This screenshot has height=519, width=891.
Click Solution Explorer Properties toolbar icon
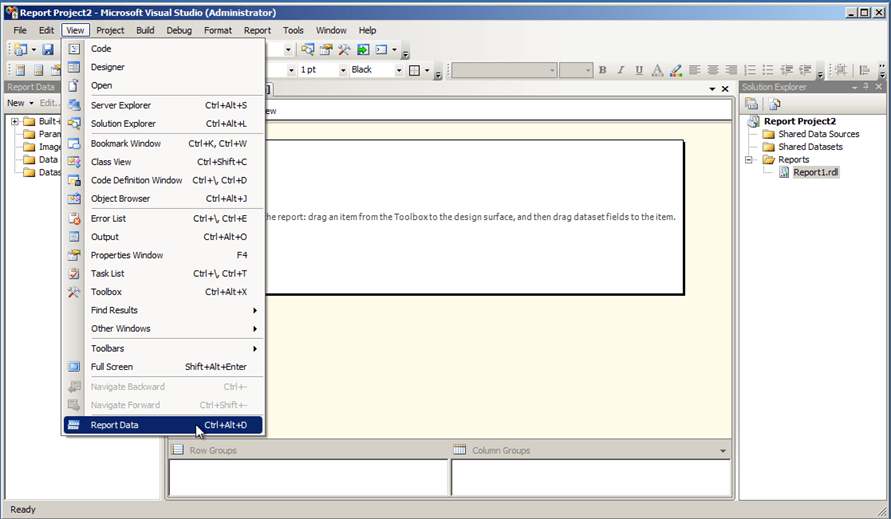(752, 103)
